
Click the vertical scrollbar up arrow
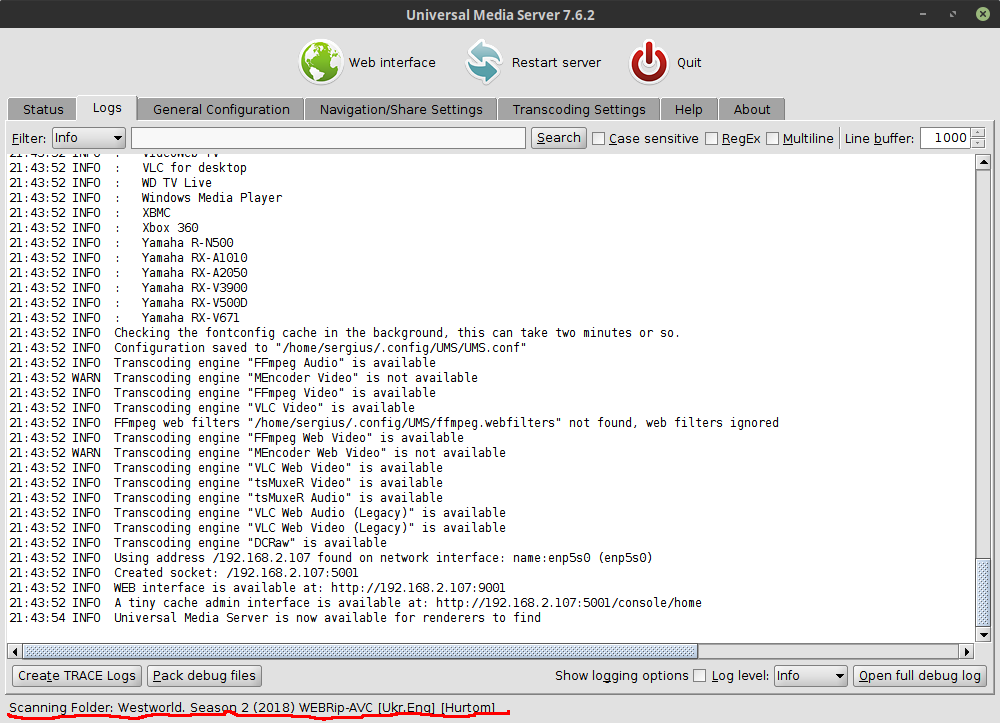[983, 162]
